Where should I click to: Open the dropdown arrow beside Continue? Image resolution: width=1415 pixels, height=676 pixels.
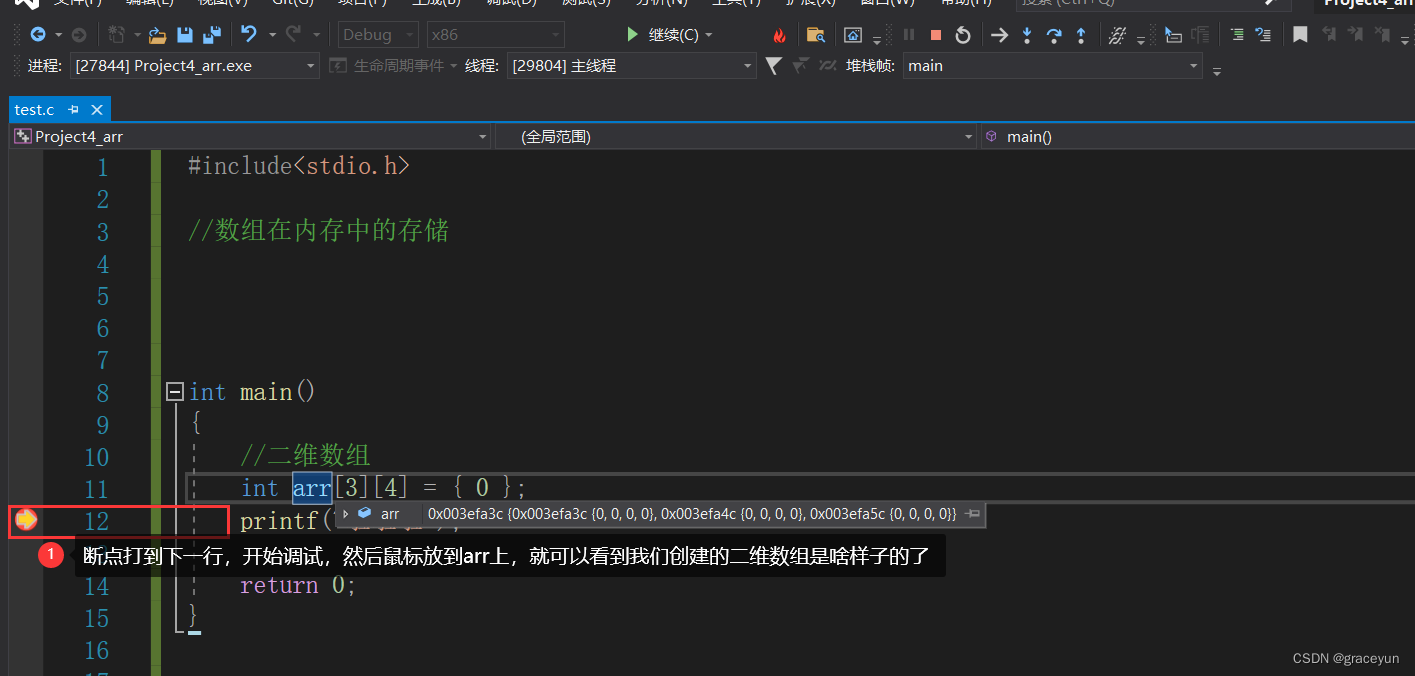(709, 35)
